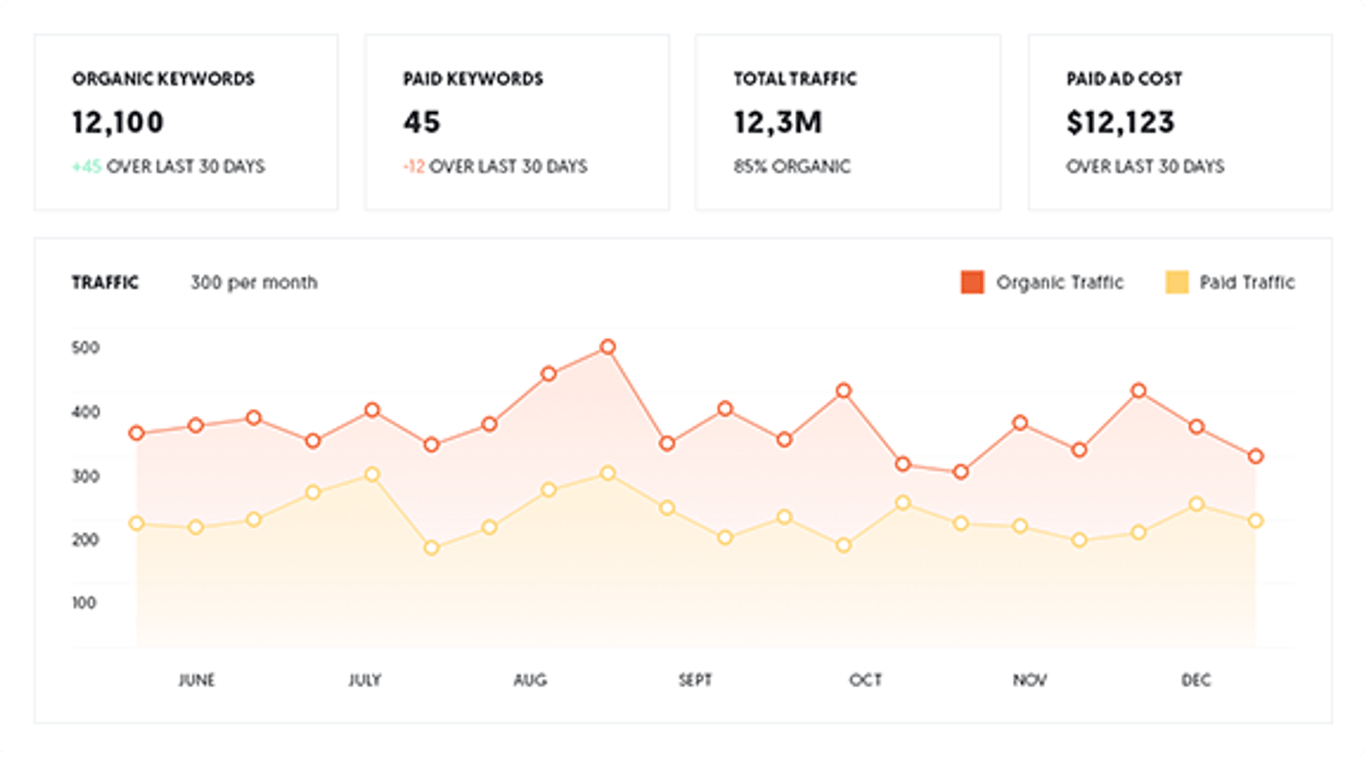Viewport: 1366px width, 757px height.
Task: Select the organic data point above OCT
Action: point(842,390)
